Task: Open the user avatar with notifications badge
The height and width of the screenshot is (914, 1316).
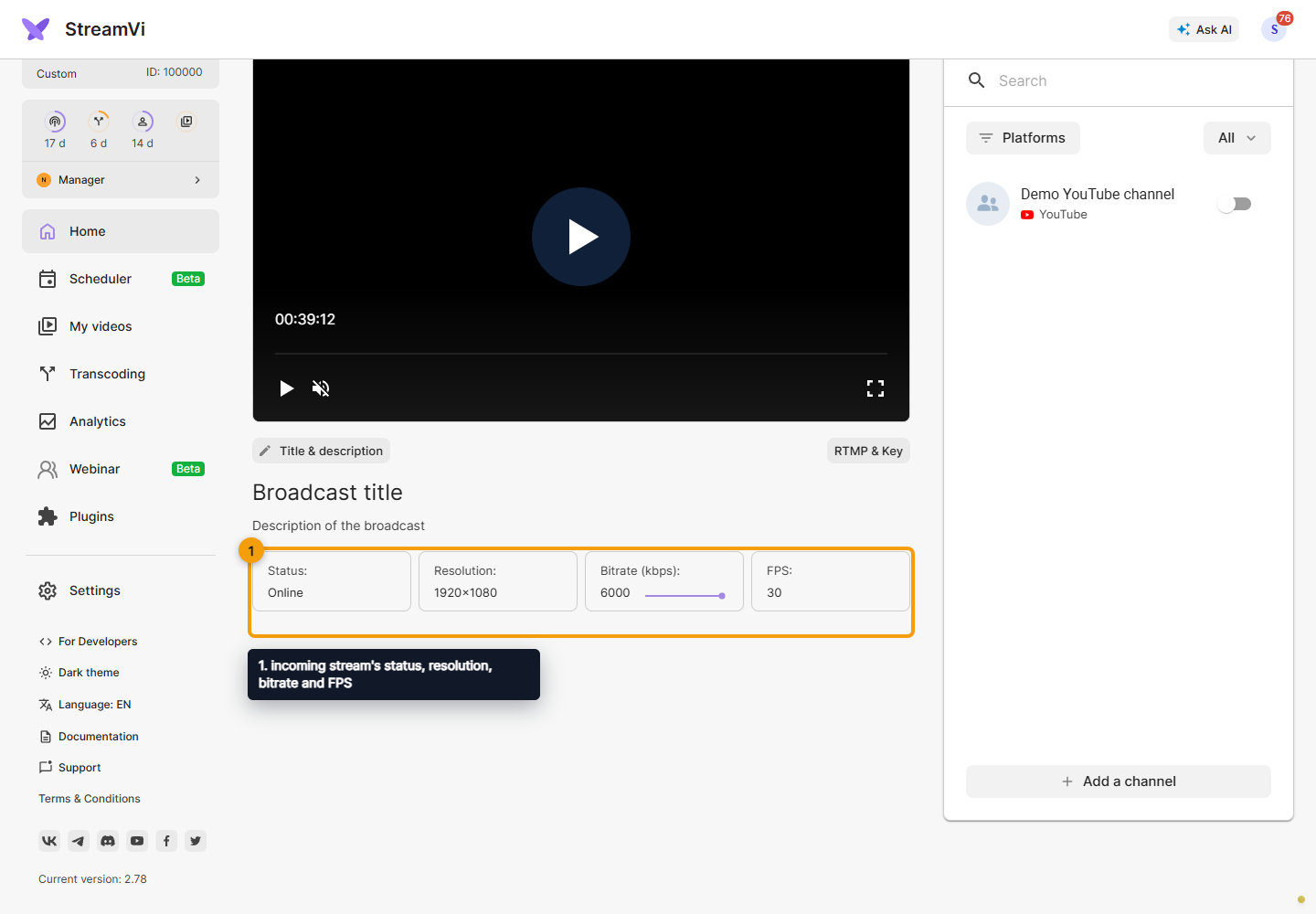Action: 1274,29
